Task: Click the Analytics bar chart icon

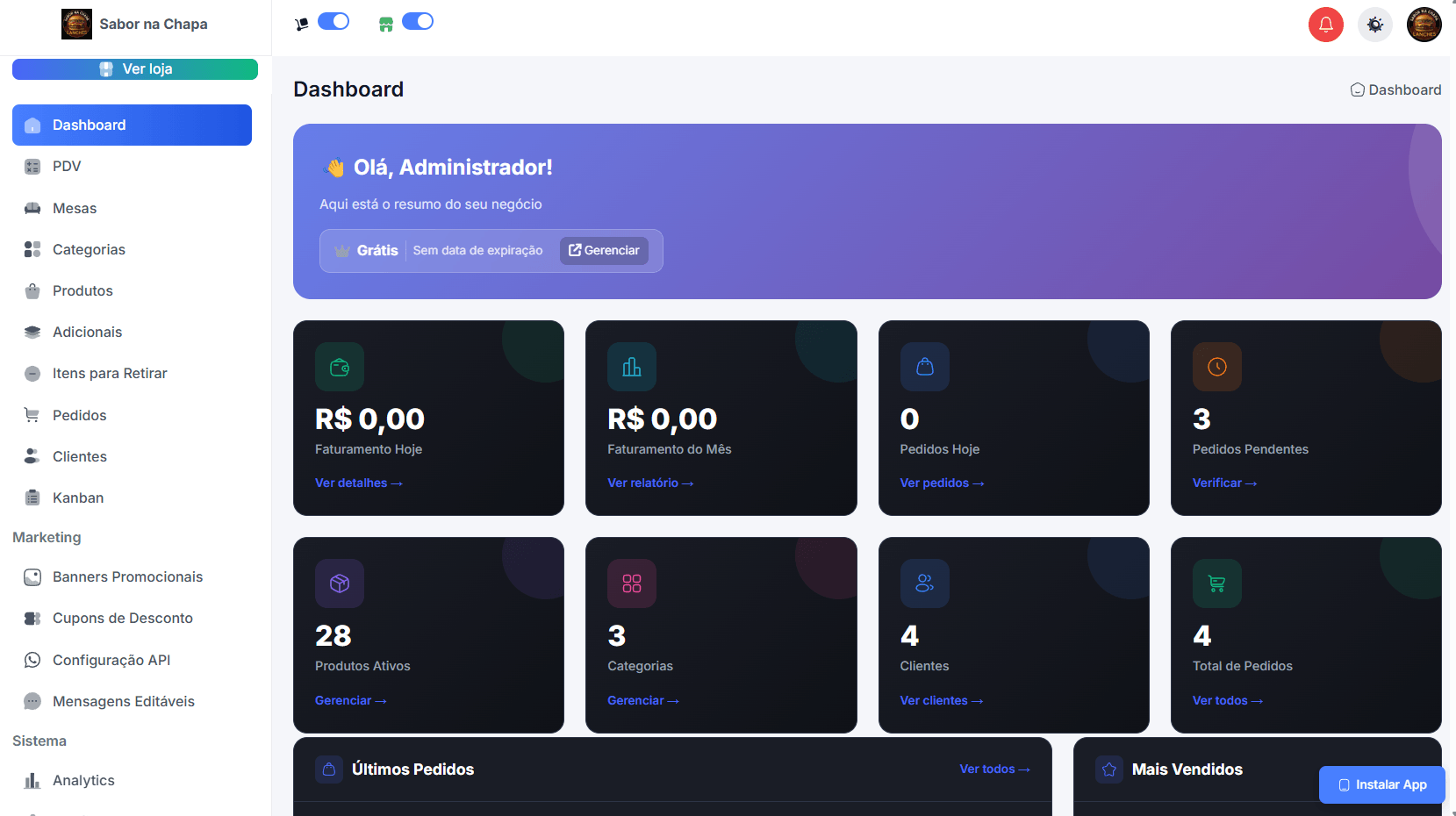Action: click(x=32, y=780)
